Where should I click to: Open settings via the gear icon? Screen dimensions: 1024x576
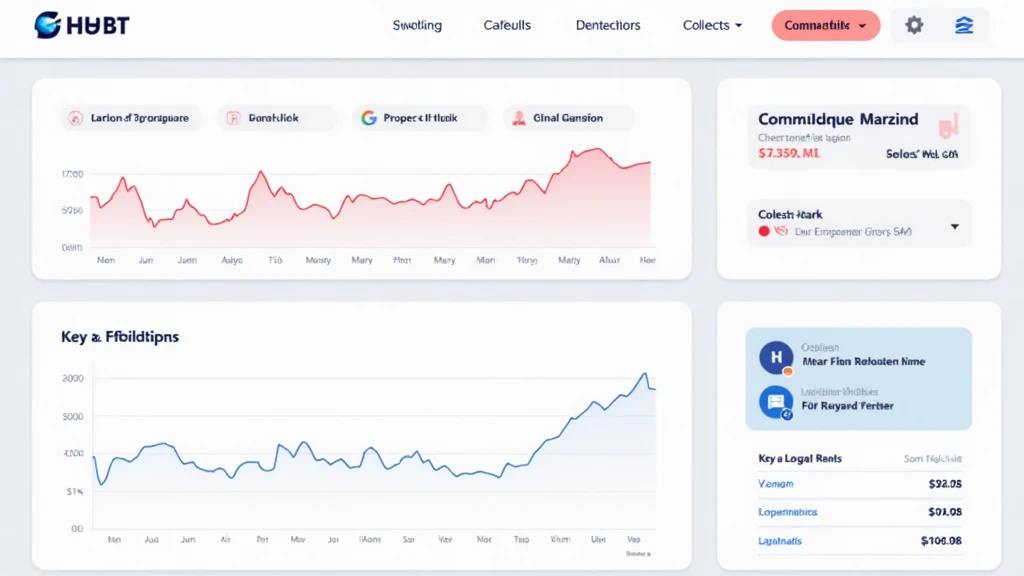click(x=914, y=26)
